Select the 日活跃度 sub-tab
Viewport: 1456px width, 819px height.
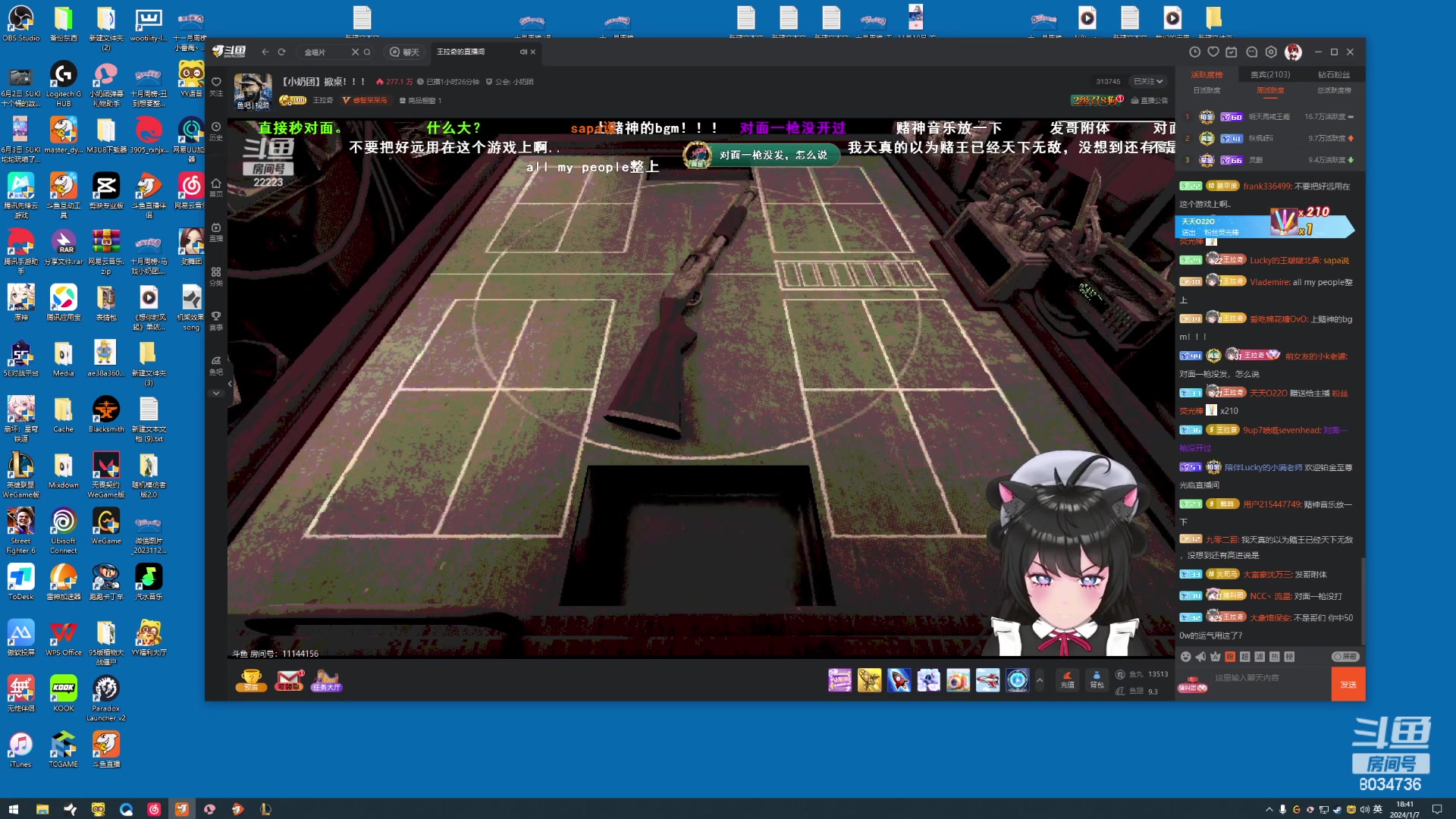tap(1207, 90)
